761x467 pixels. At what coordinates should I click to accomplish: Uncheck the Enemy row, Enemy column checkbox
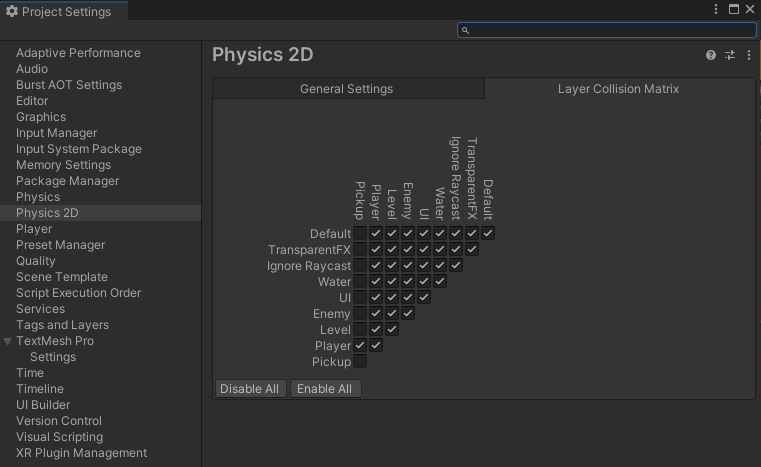click(x=408, y=313)
